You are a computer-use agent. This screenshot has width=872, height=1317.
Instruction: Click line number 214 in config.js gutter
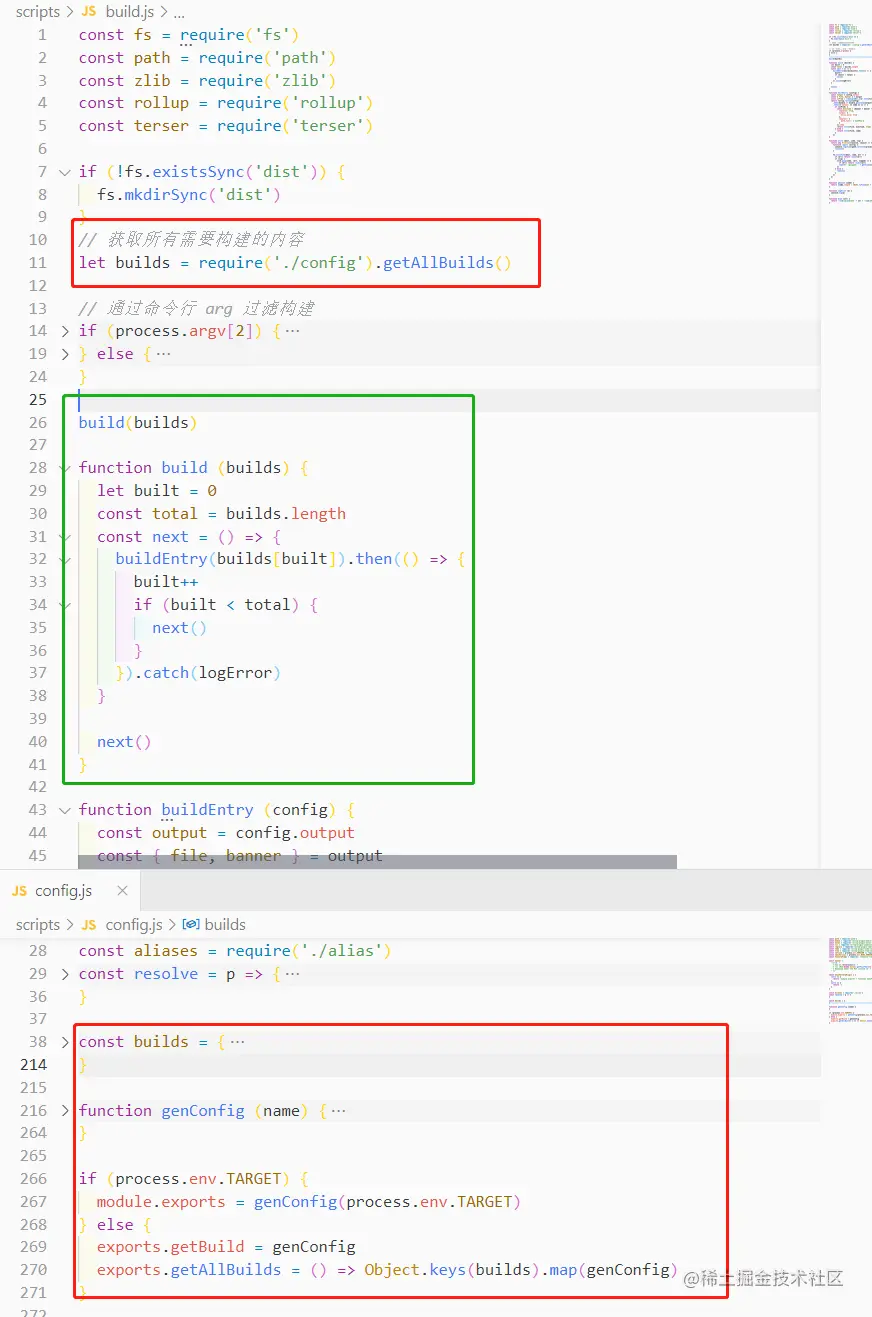(x=33, y=1065)
